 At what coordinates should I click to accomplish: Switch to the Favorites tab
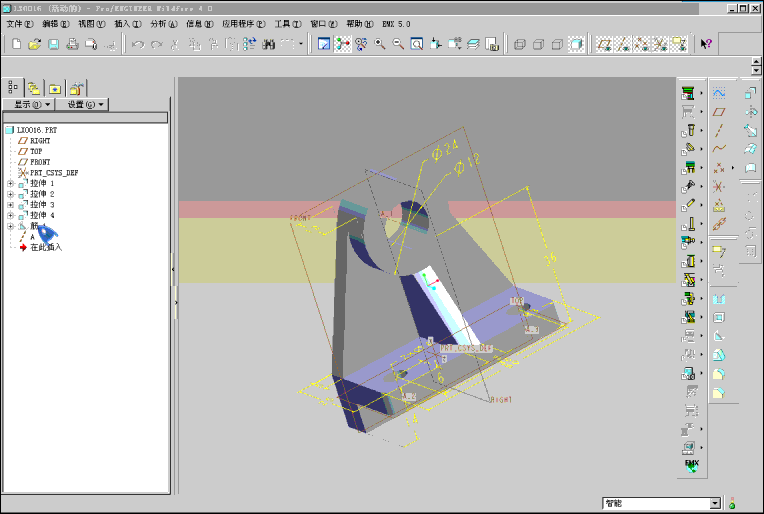click(x=55, y=89)
